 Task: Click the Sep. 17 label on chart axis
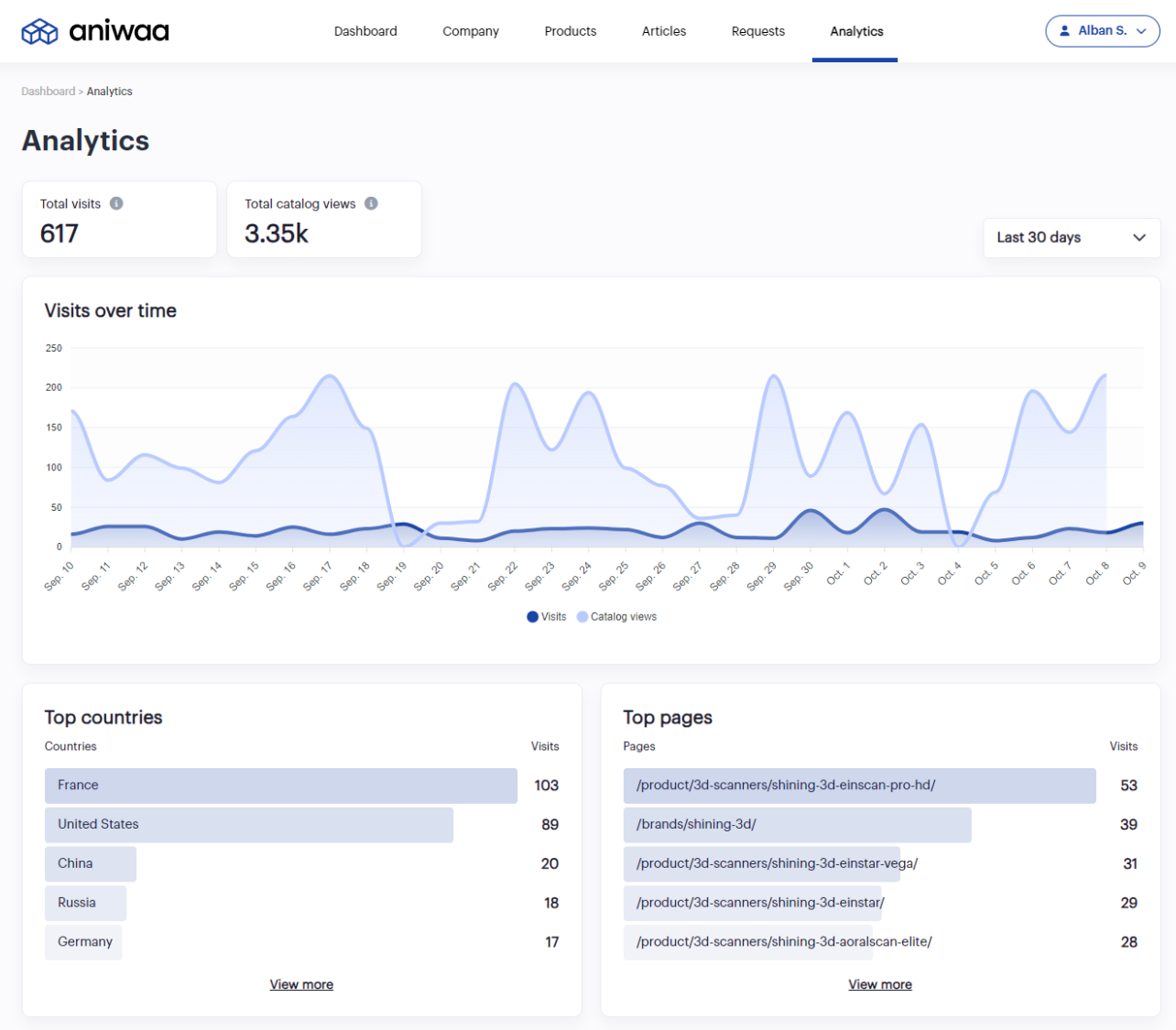click(x=318, y=576)
